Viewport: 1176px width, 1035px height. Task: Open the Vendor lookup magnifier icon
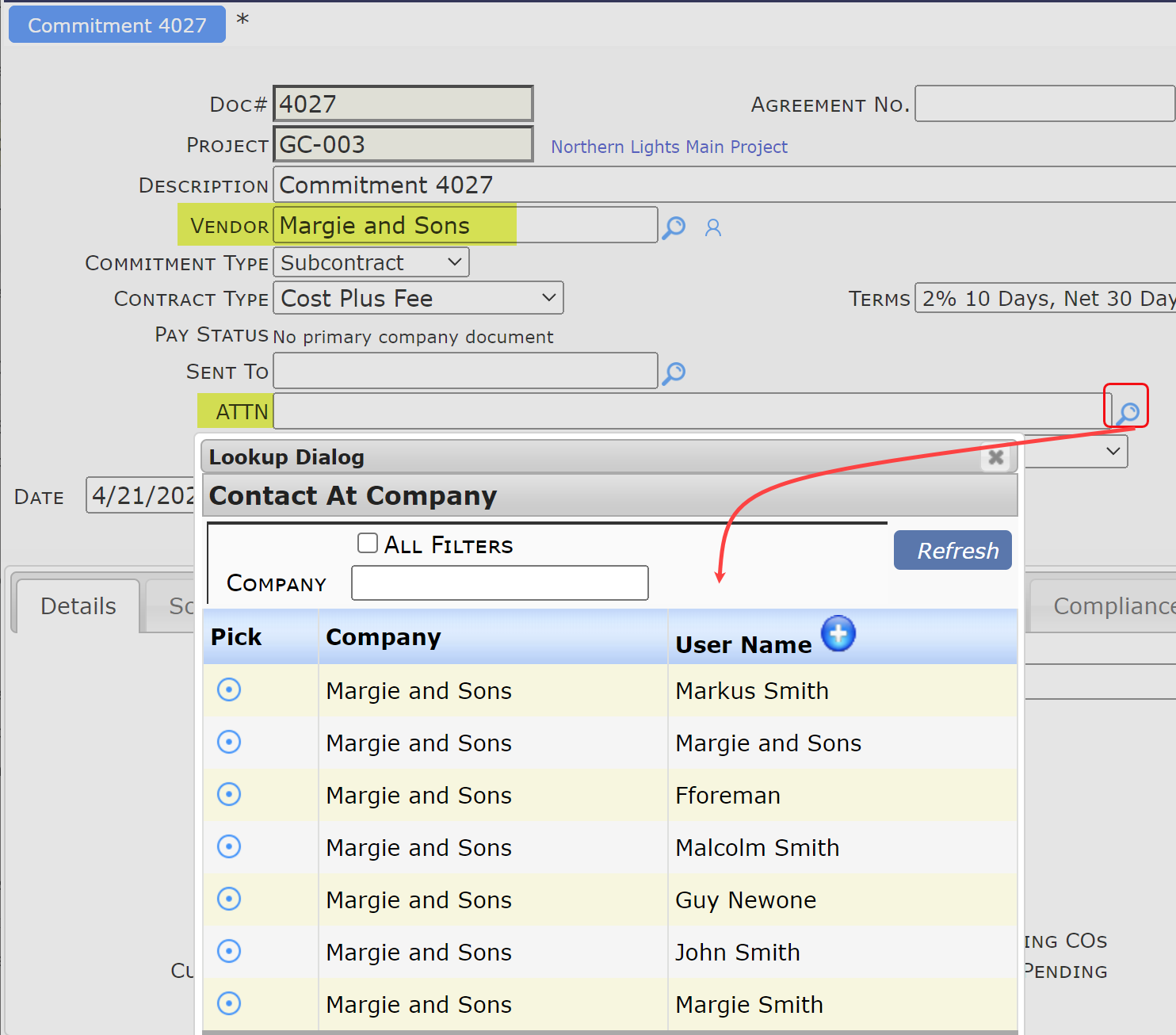(674, 228)
